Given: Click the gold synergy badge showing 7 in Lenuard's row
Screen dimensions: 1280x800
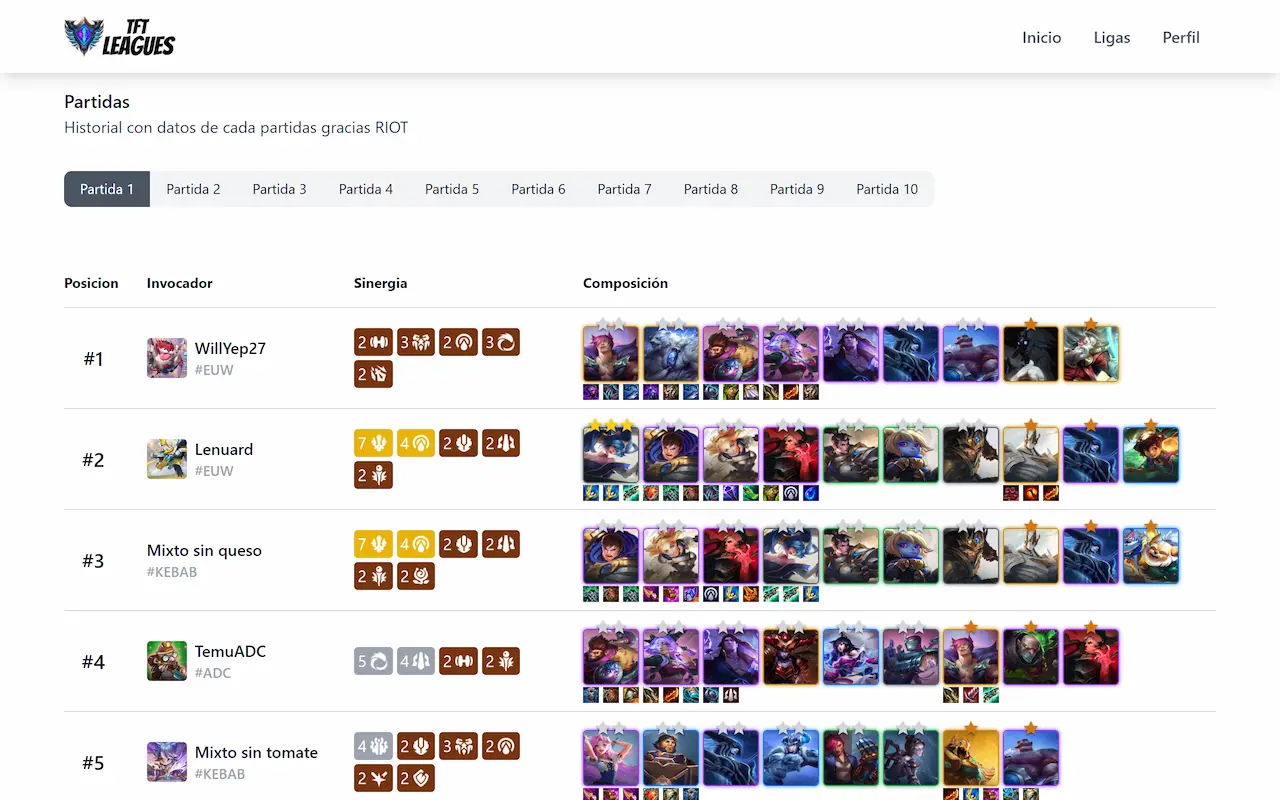Looking at the screenshot, I should (373, 443).
